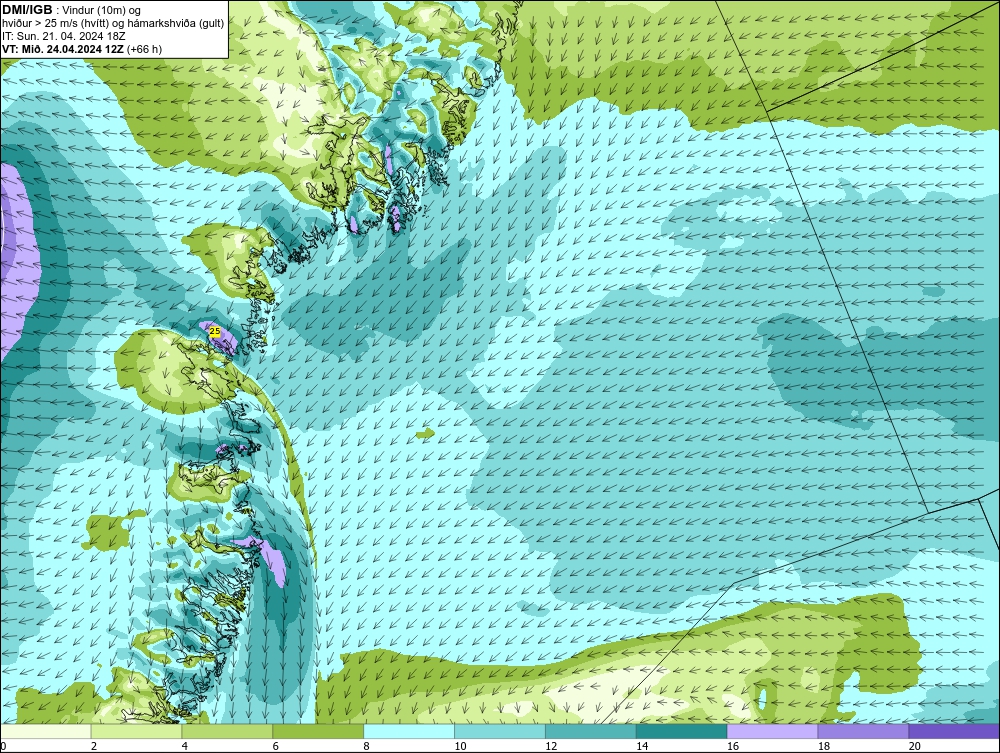Click the yellow 25 gust marker
This screenshot has height=753, width=1000.
215,332
